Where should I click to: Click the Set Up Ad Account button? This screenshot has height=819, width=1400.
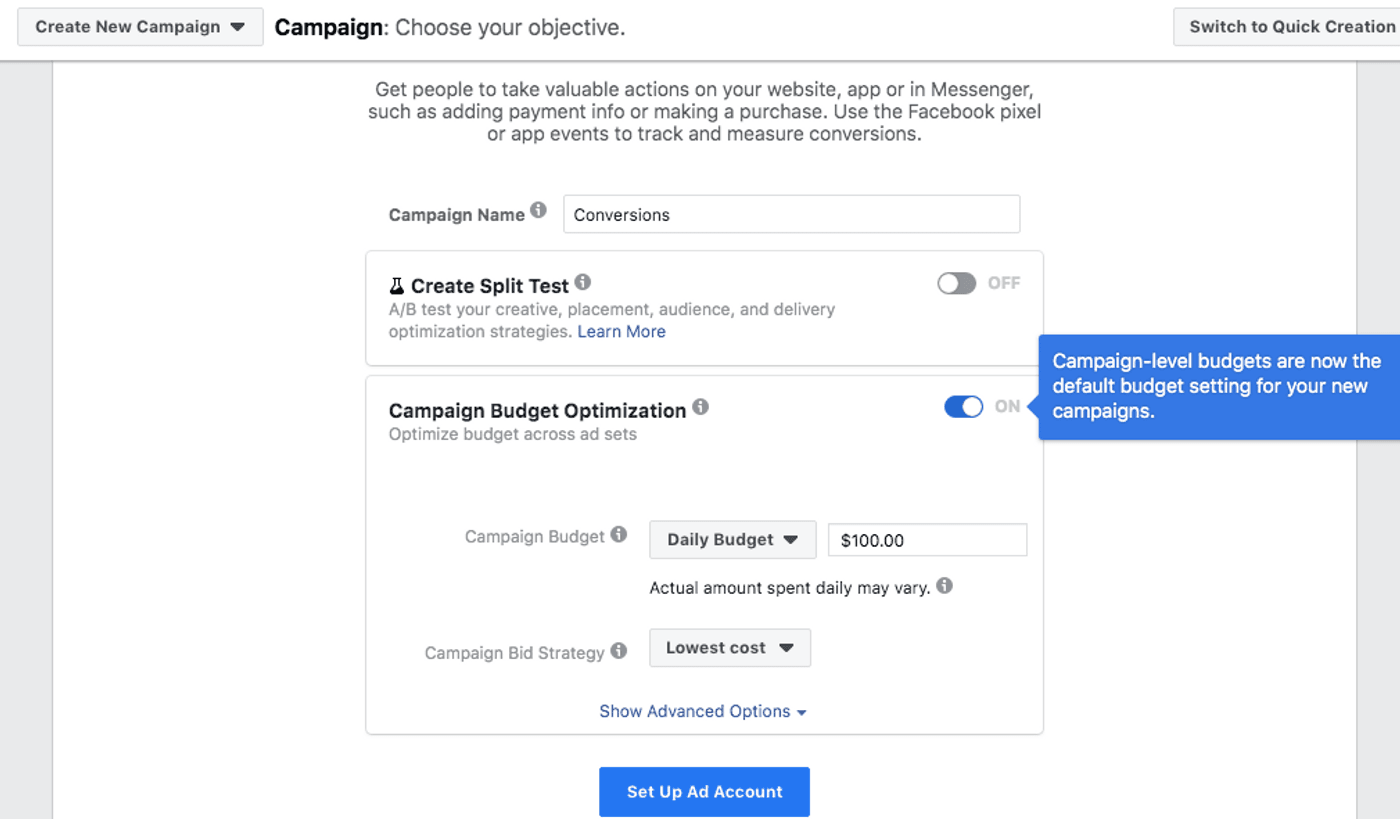(x=704, y=792)
